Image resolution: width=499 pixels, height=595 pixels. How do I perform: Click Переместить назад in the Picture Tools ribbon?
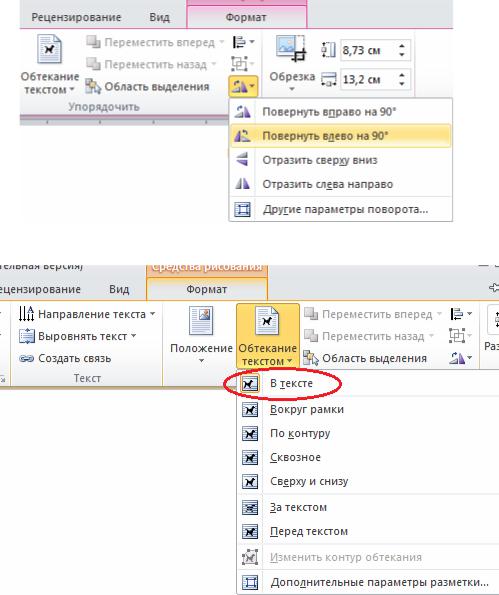coord(151,65)
